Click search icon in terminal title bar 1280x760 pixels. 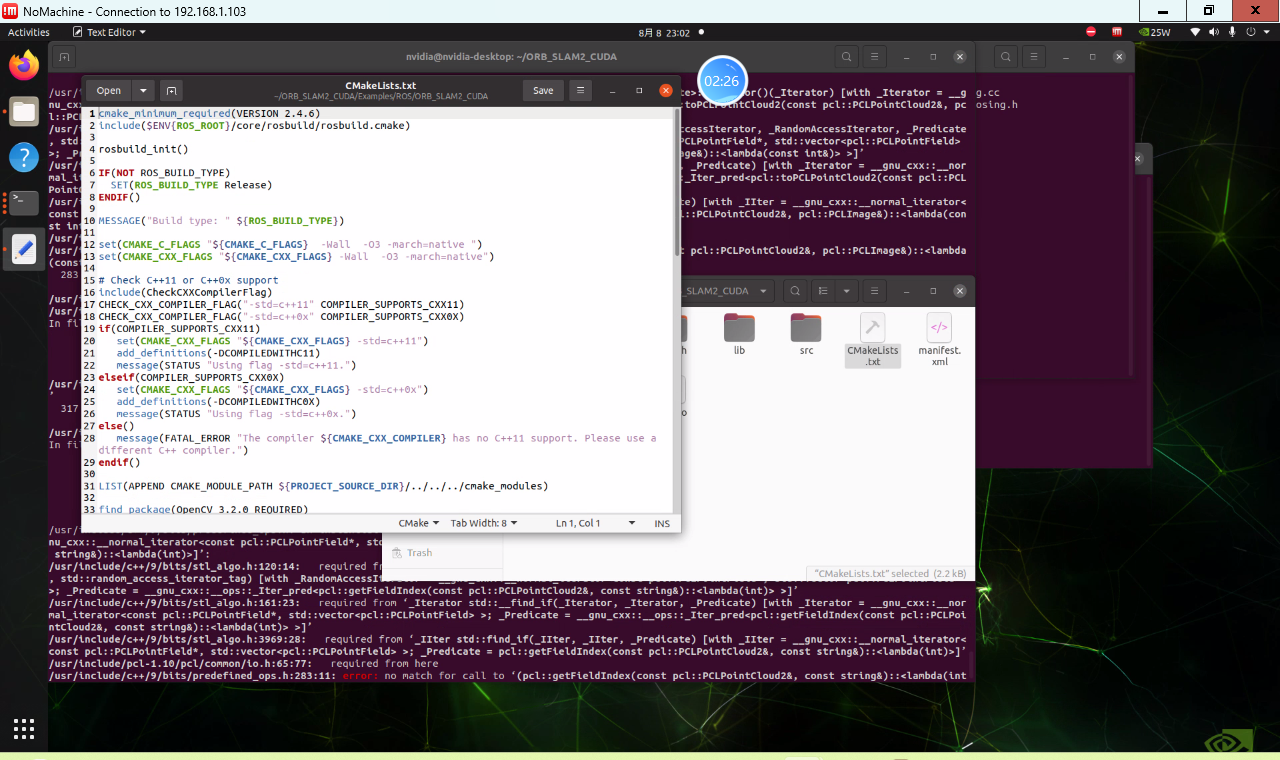[847, 57]
